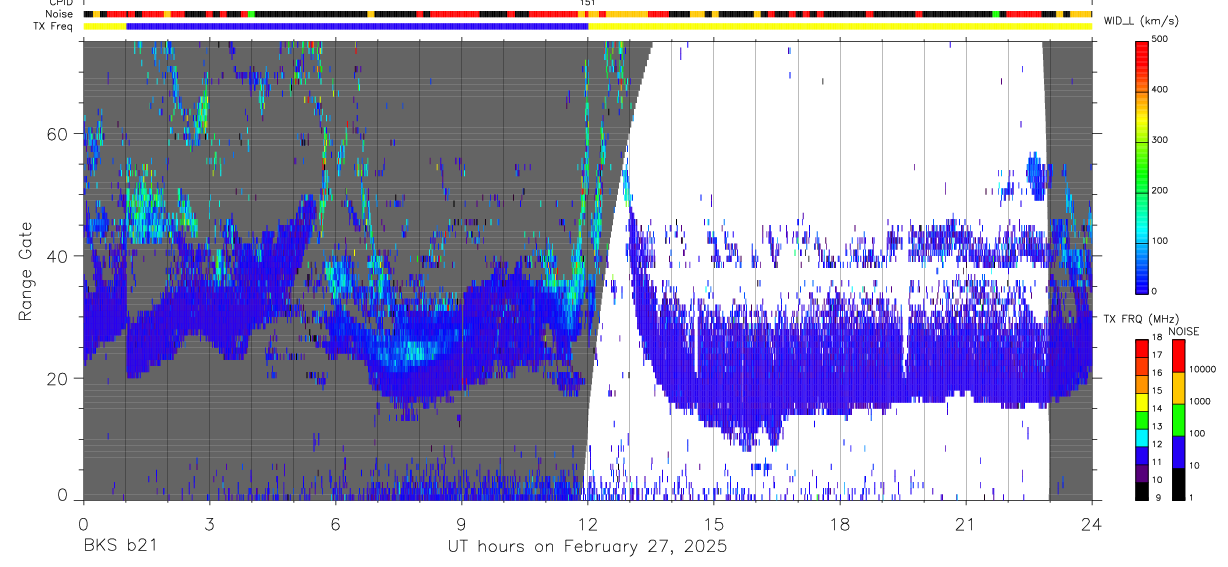Click the "UT hours on February 27, 2025" label
This screenshot has width=1228, height=567.
point(587,547)
